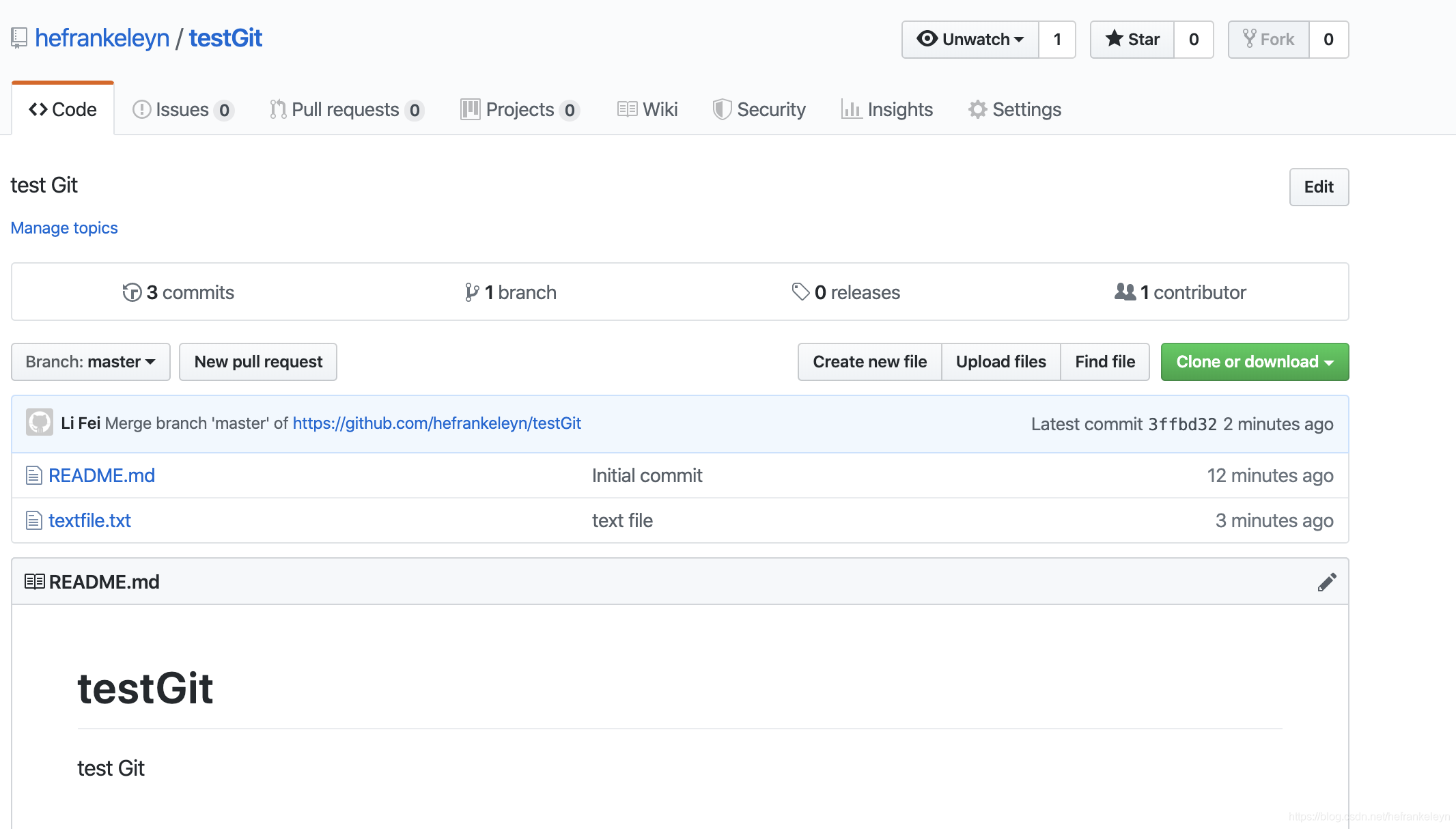Viewport: 1456px width, 829px height.
Task: Switch to the Issues tab
Action: pos(182,109)
